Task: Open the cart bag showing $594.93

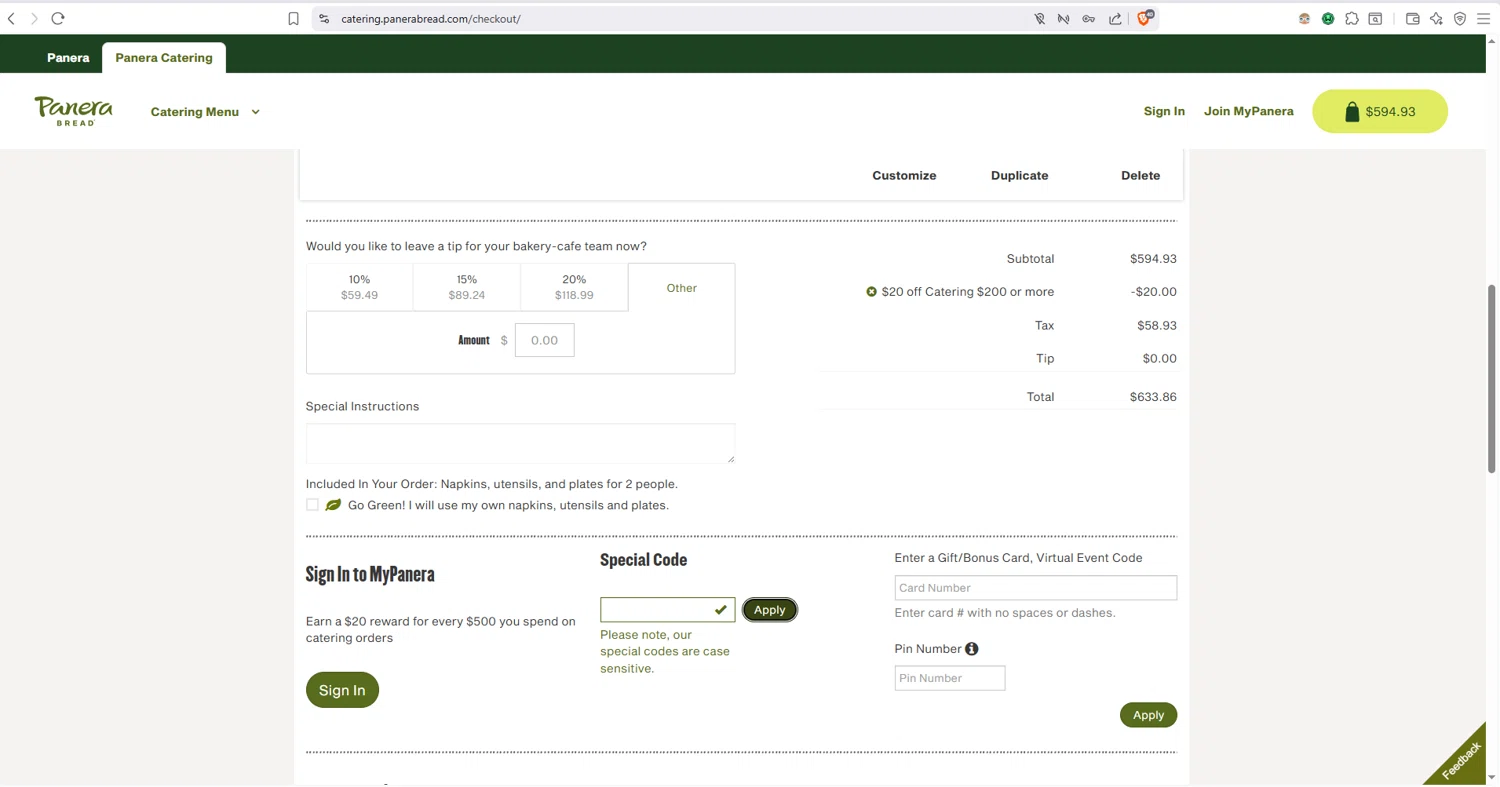Action: click(x=1380, y=111)
